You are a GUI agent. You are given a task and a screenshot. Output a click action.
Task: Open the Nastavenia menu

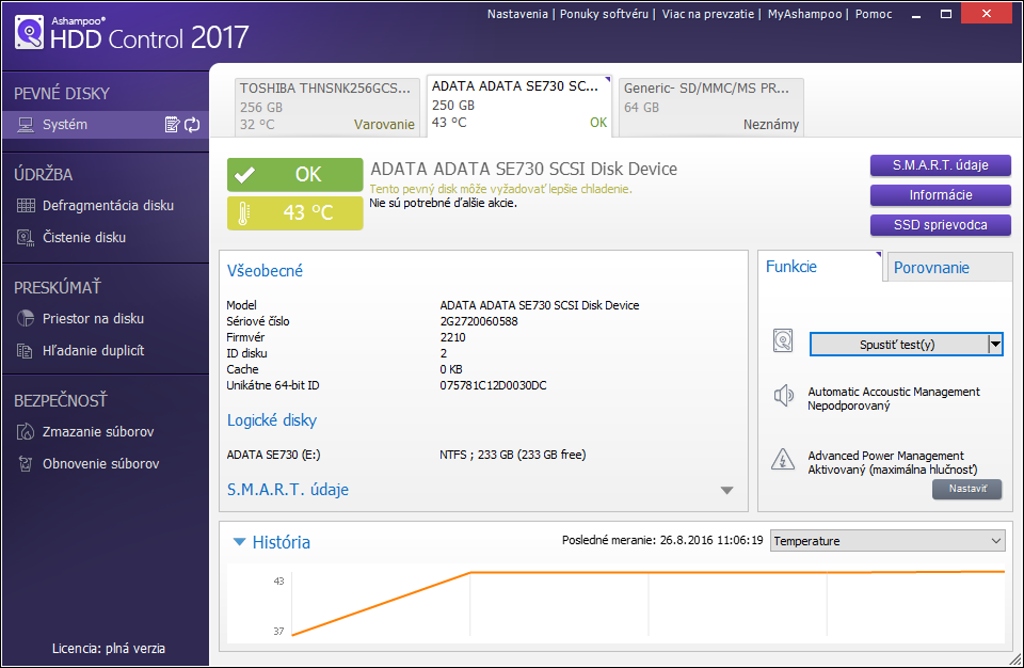click(517, 14)
